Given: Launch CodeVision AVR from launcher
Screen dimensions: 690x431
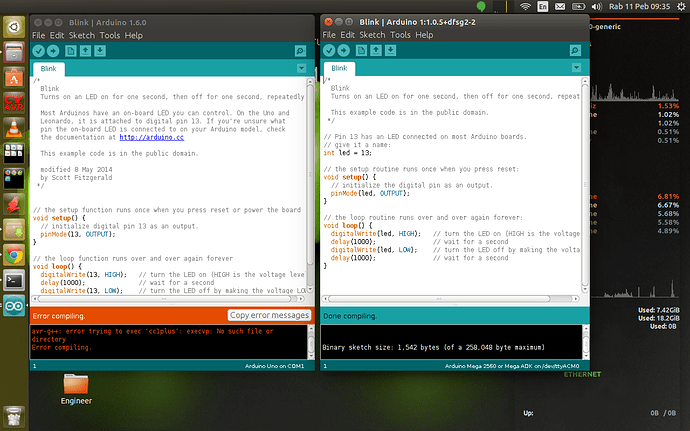Looking at the screenshot, I should click(x=14, y=103).
